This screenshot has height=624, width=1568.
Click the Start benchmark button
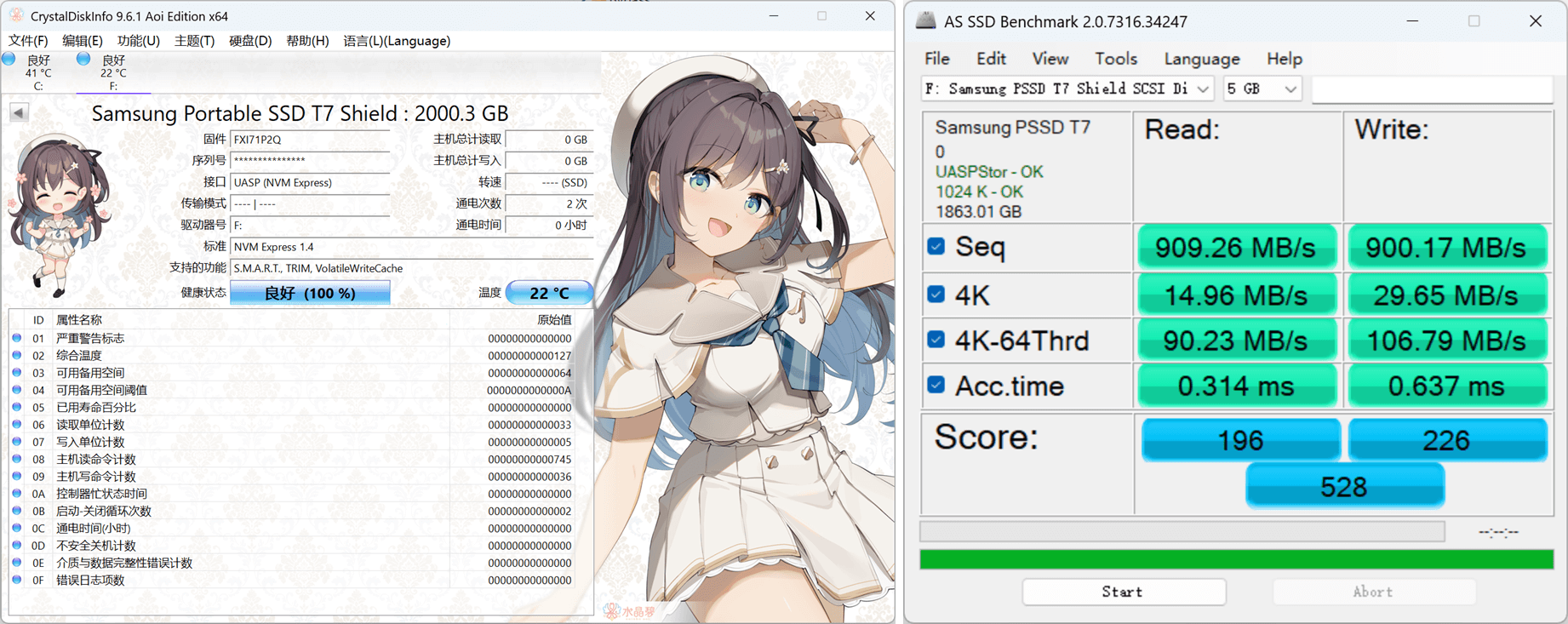click(x=1124, y=592)
